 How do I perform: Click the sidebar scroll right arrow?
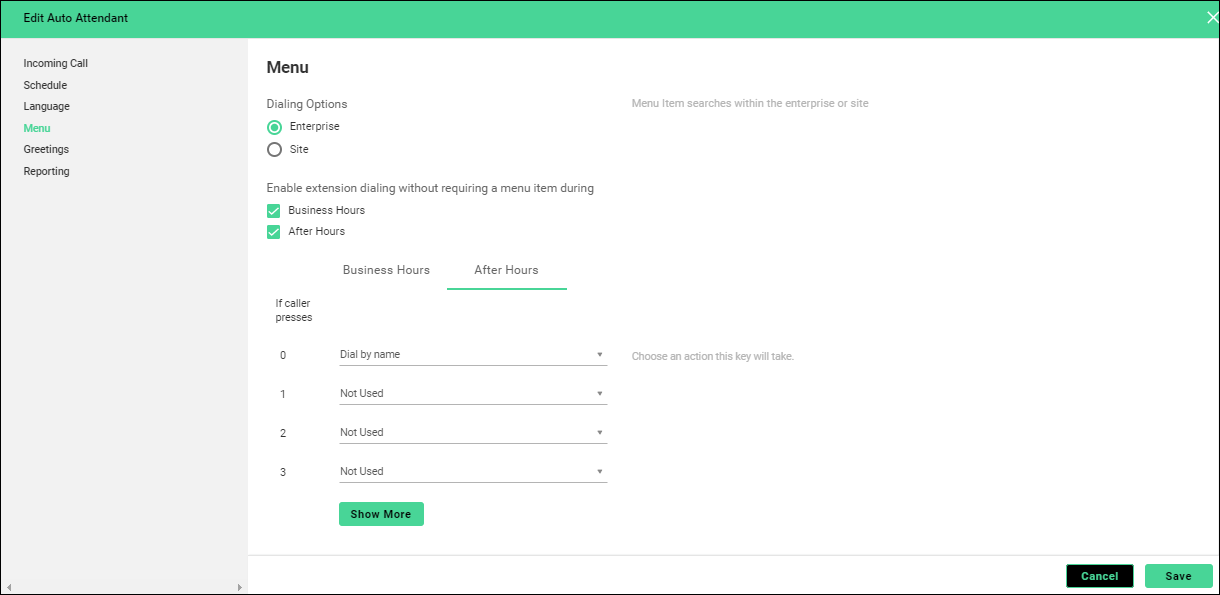point(239,587)
